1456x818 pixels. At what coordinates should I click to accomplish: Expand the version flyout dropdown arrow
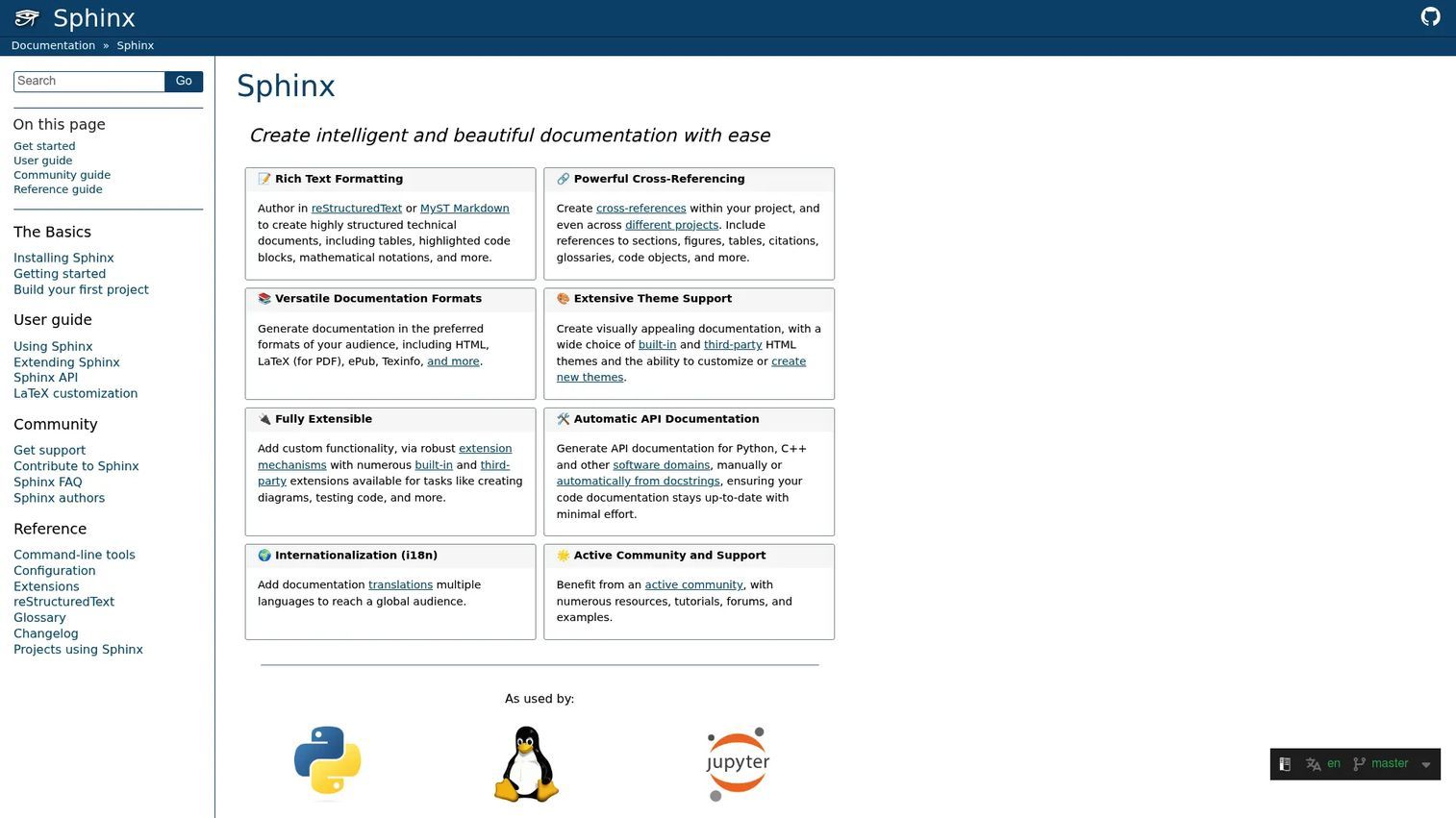(1426, 765)
